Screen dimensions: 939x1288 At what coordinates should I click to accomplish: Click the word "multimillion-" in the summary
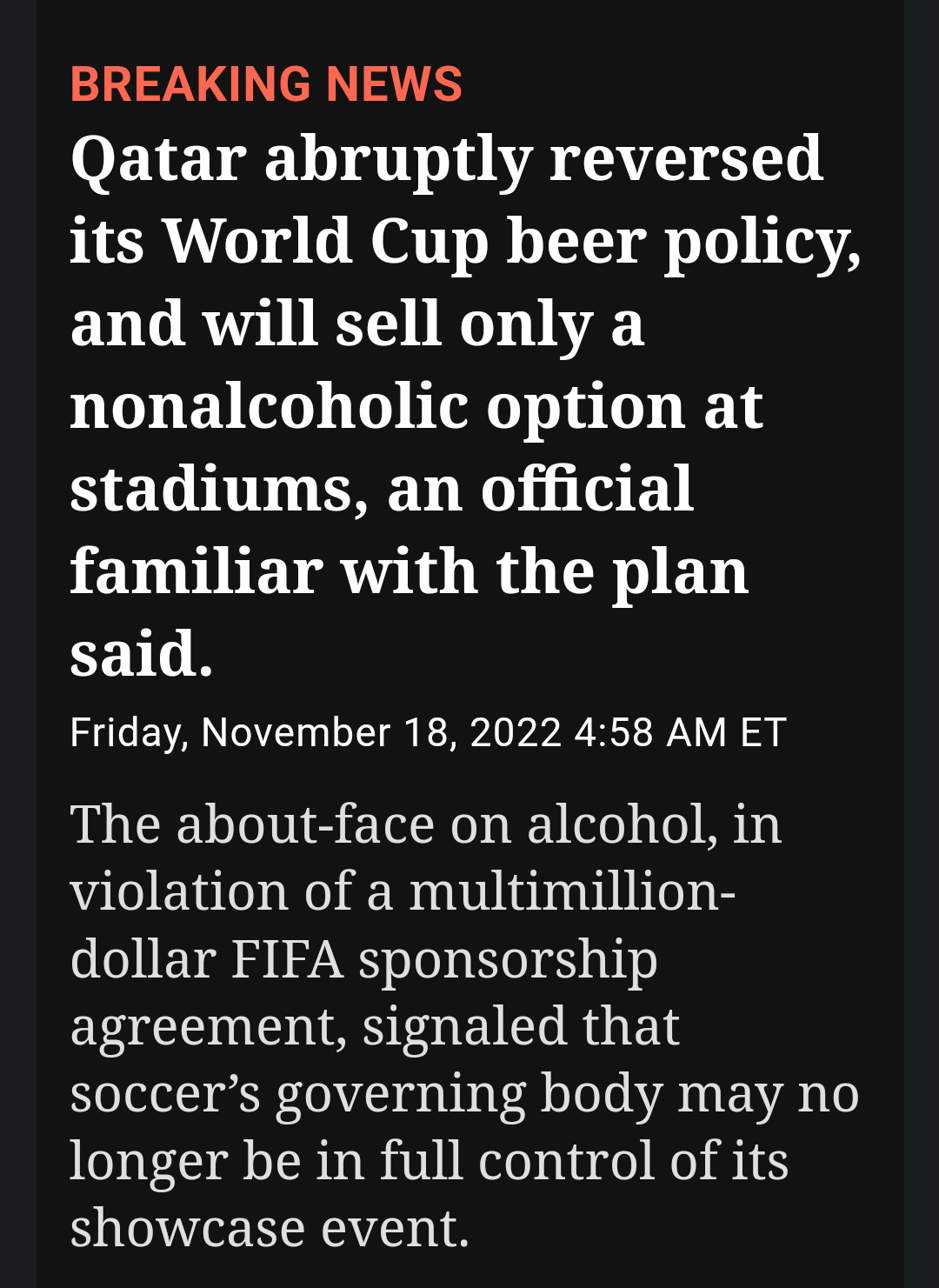click(x=572, y=891)
